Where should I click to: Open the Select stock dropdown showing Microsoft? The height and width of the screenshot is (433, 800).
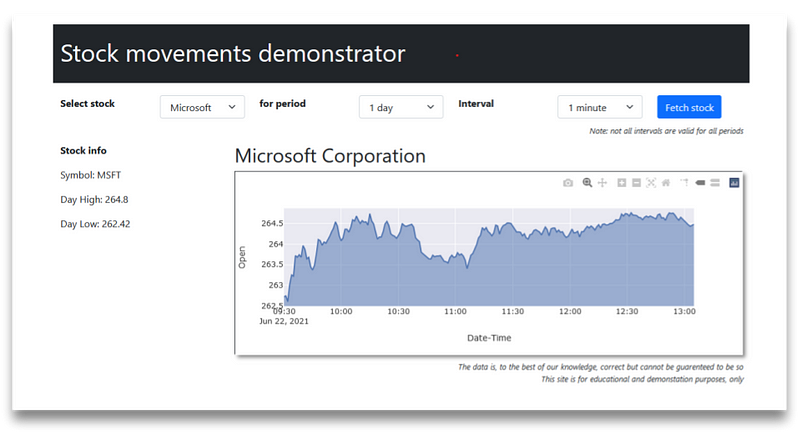(x=202, y=107)
